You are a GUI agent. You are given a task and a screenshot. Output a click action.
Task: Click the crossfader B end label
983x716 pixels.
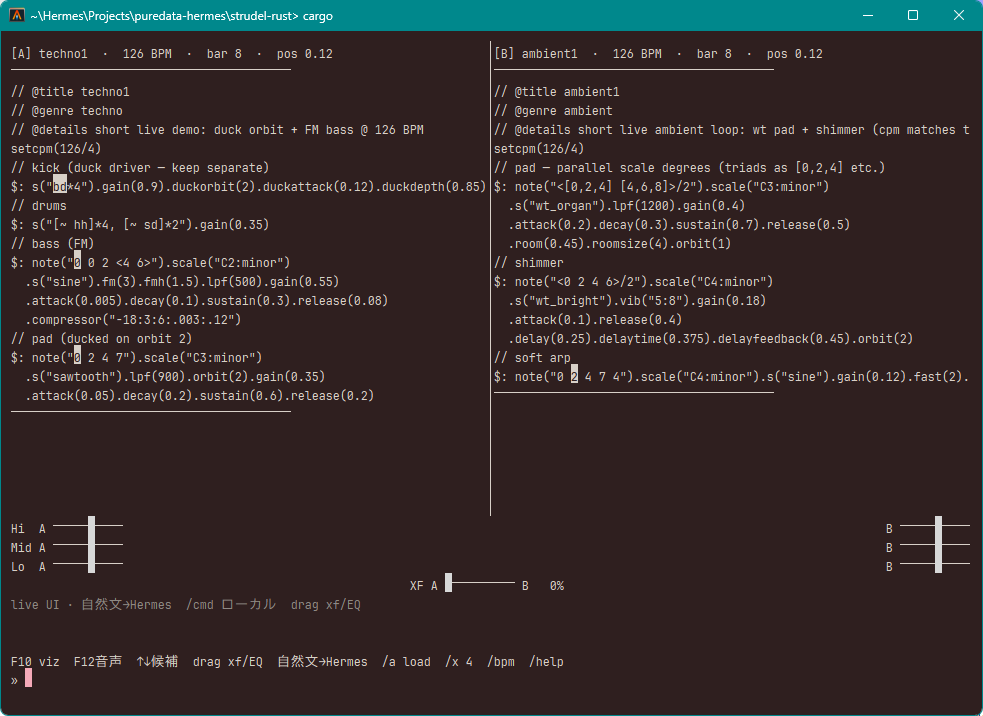coord(525,586)
